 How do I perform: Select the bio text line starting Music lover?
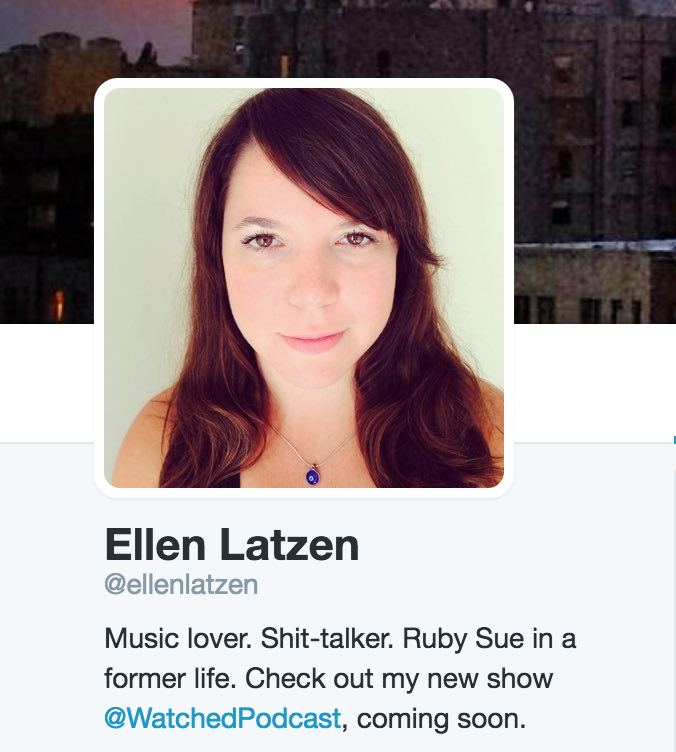340,638
